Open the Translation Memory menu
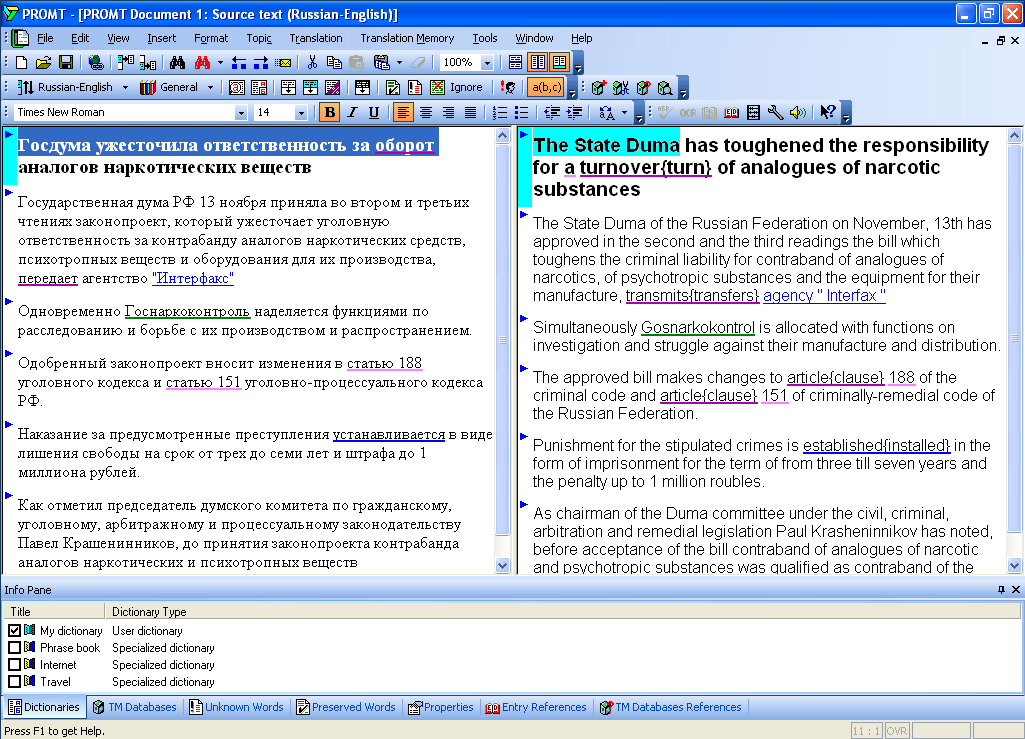 (x=407, y=38)
